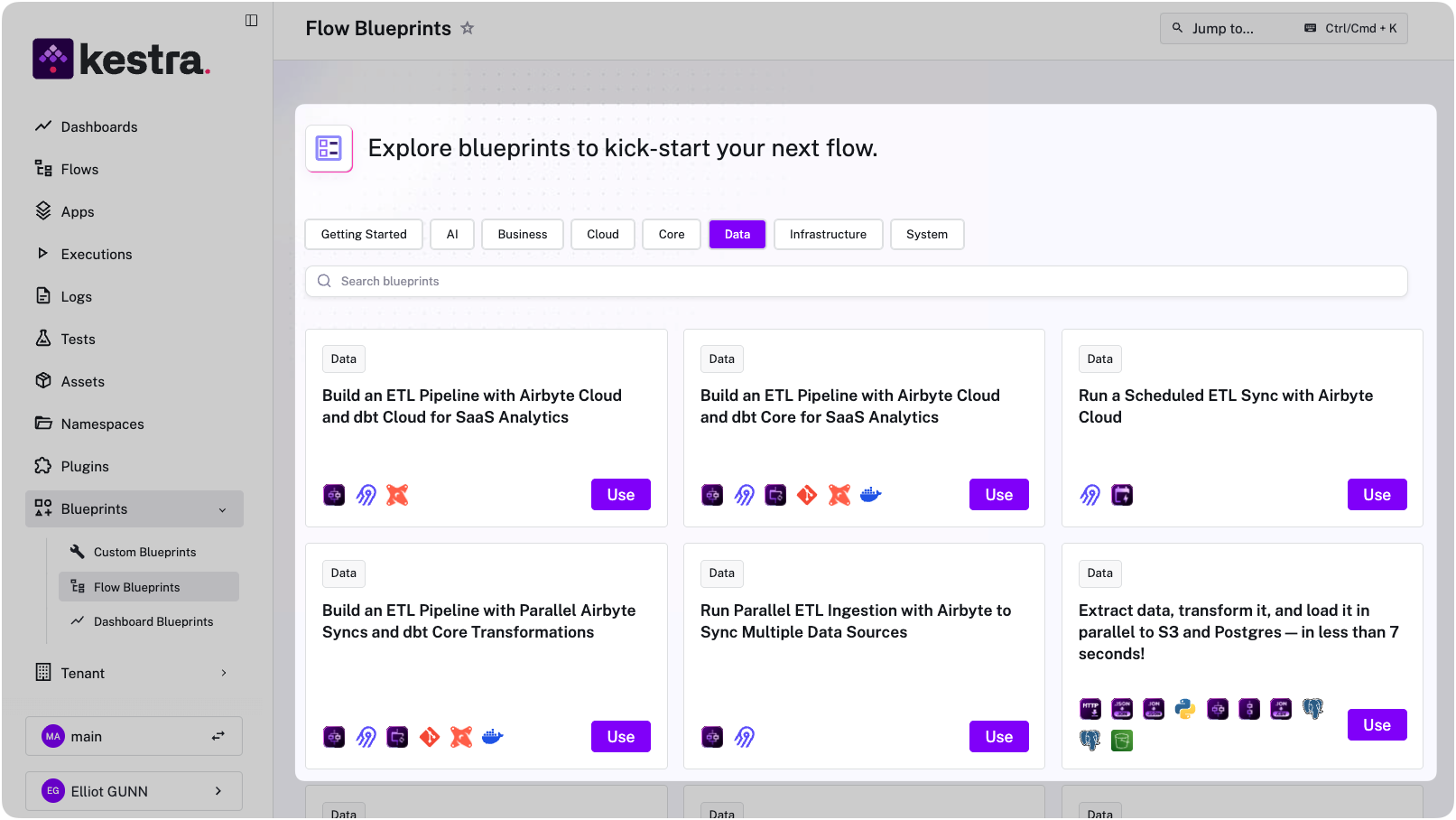
Task: Open Dashboard Blueprints from the sidebar
Action: pyautogui.click(x=153, y=621)
